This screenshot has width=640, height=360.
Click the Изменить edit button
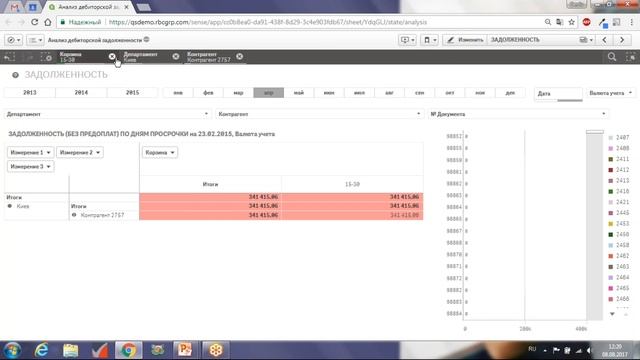click(465, 40)
